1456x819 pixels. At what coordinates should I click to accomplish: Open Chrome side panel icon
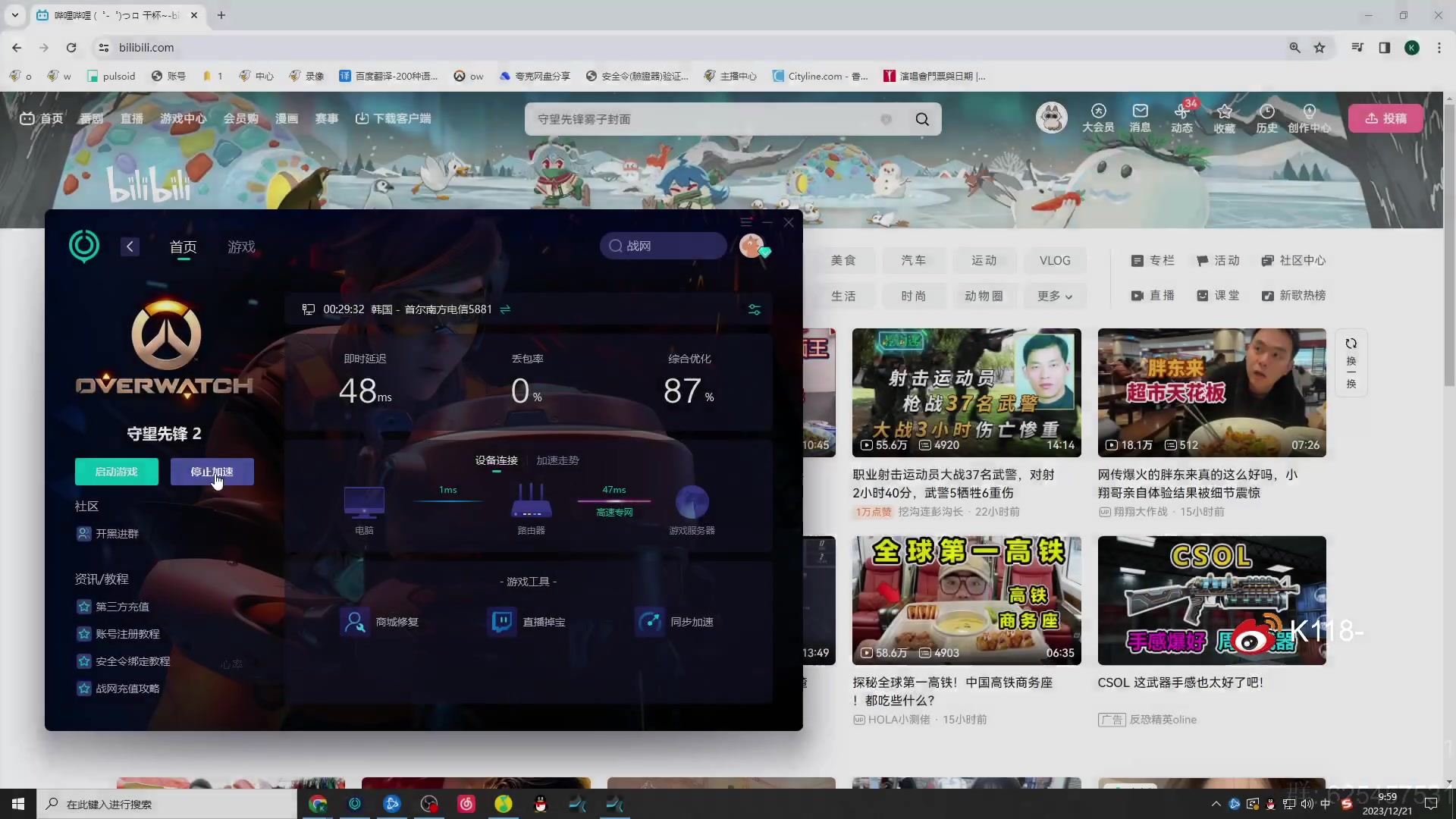click(1385, 48)
